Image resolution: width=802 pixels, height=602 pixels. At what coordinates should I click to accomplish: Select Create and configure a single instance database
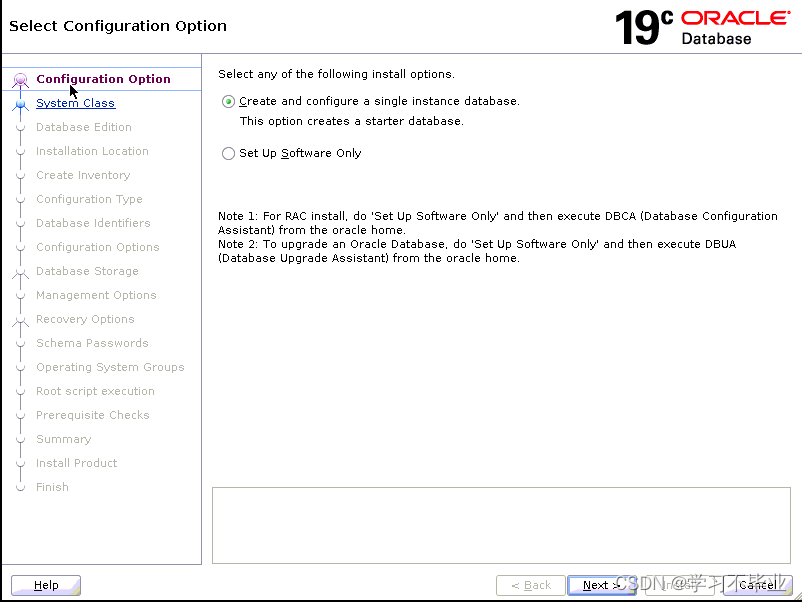point(228,101)
